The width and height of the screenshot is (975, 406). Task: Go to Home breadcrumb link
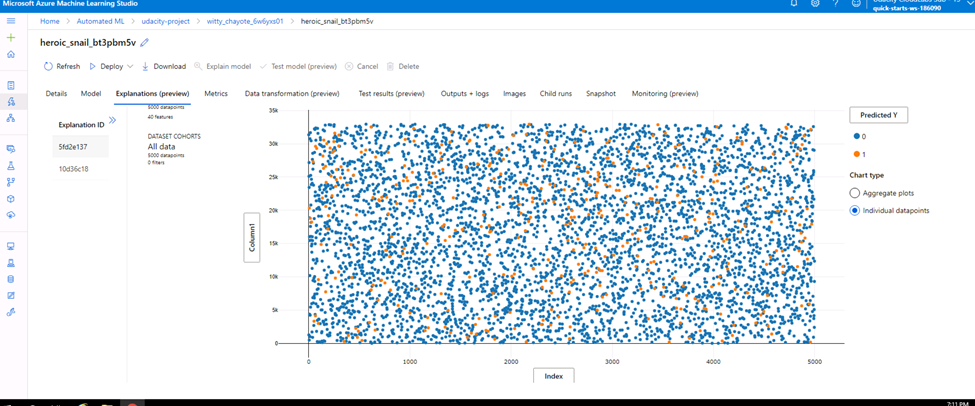click(x=50, y=21)
